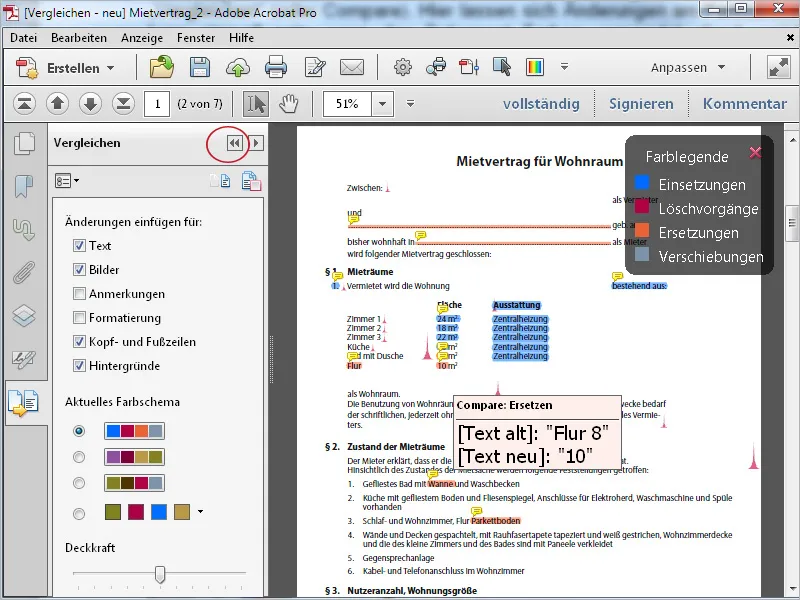The image size is (800, 600).
Task: Open the attachments paperclip sidebar panel
Action: pyautogui.click(x=24, y=272)
